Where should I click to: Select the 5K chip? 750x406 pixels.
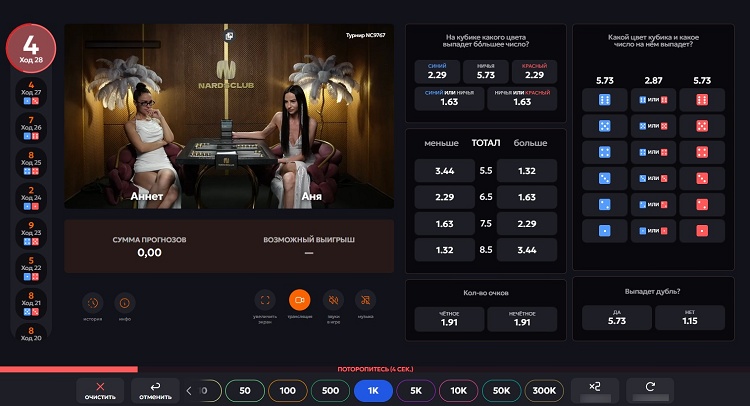coord(416,391)
